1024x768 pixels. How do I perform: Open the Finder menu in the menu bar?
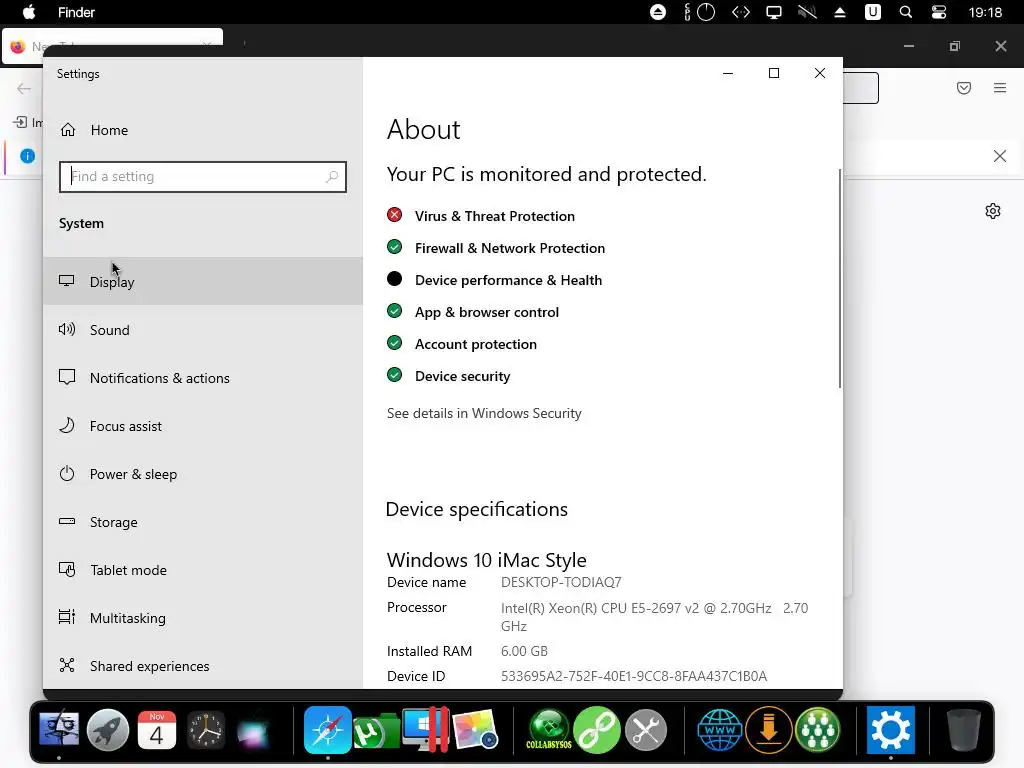(x=76, y=12)
